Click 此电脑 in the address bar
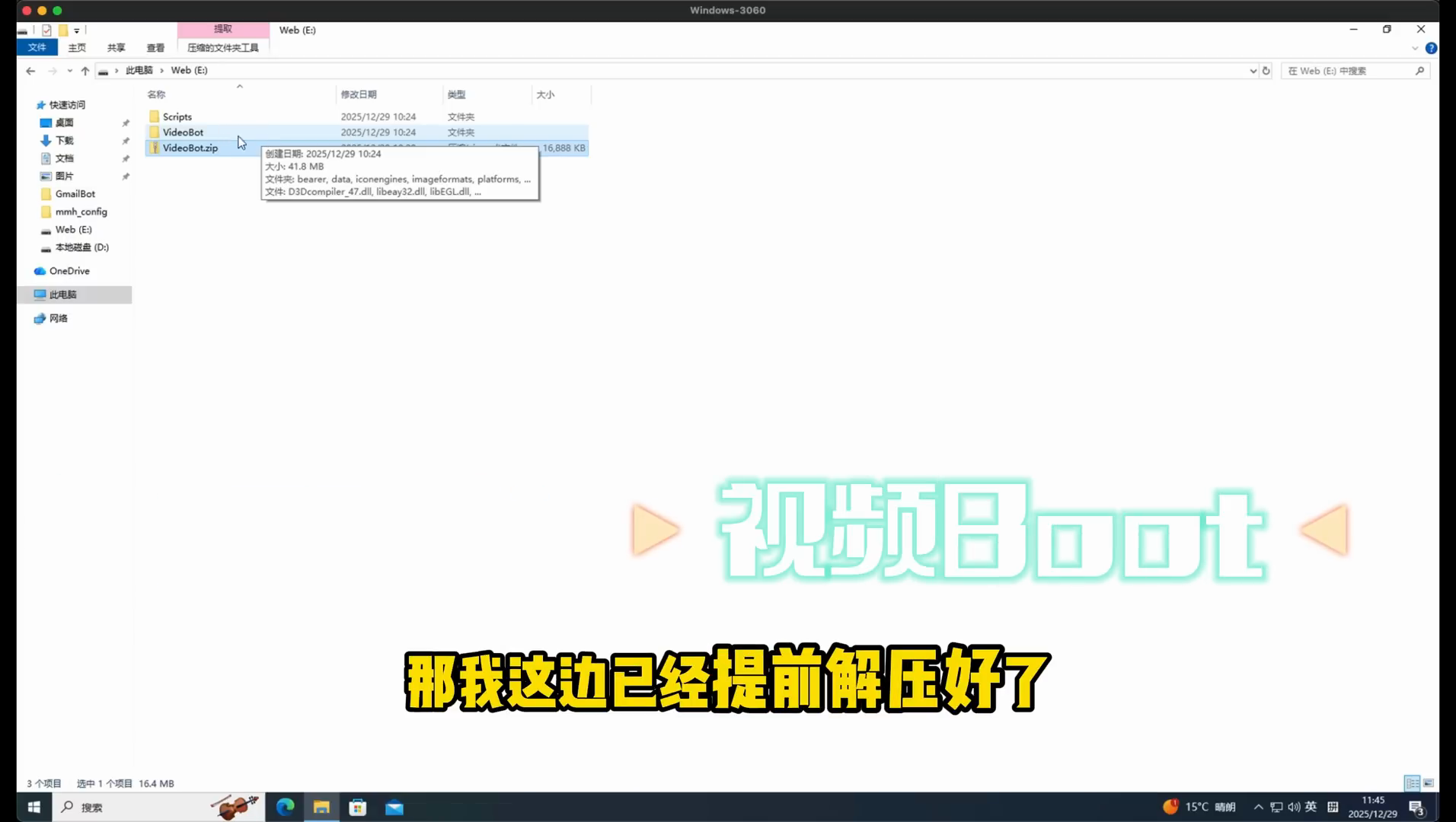Viewport: 1456px width, 822px height. click(x=139, y=70)
